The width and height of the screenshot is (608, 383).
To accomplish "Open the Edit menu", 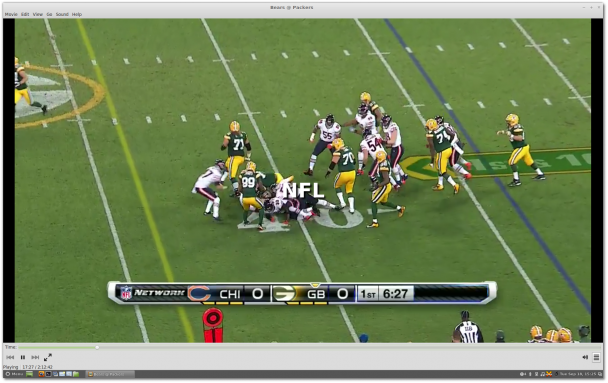I will [25, 14].
